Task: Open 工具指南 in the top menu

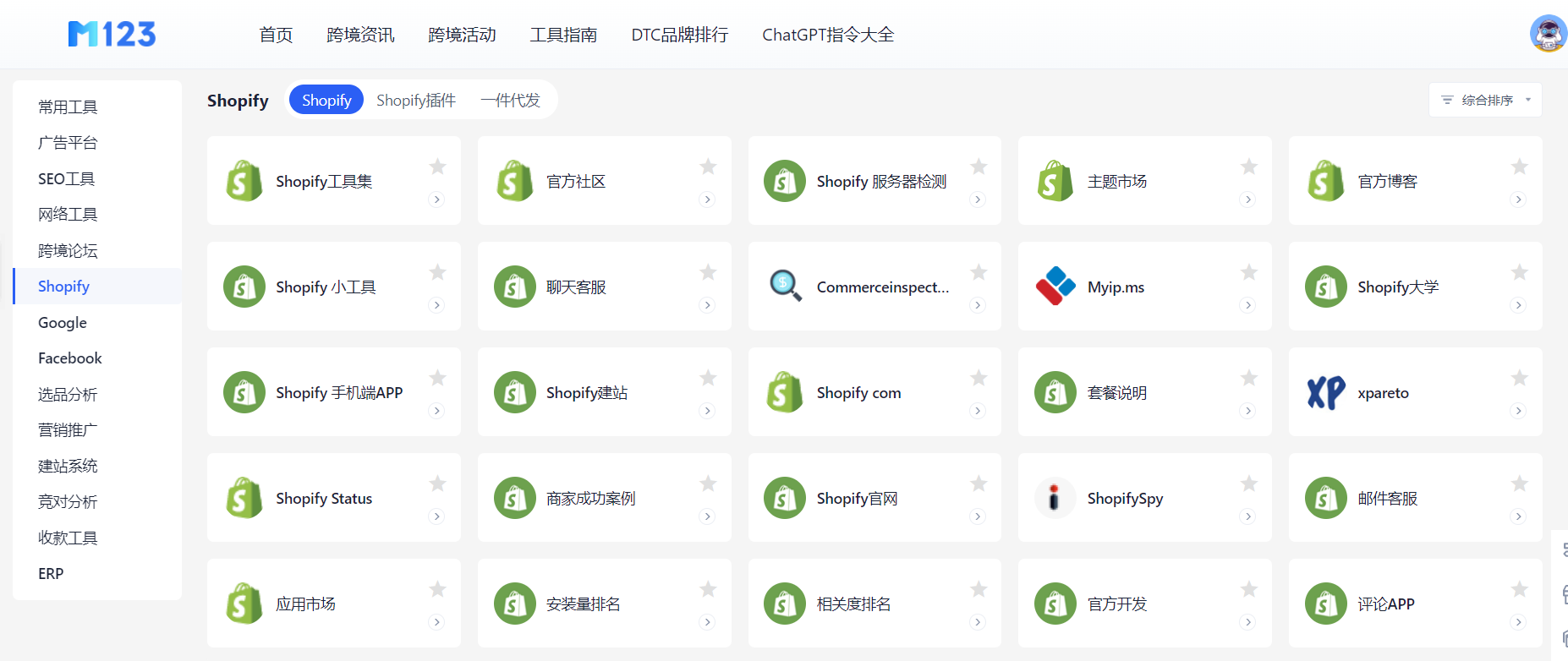Action: 563,35
